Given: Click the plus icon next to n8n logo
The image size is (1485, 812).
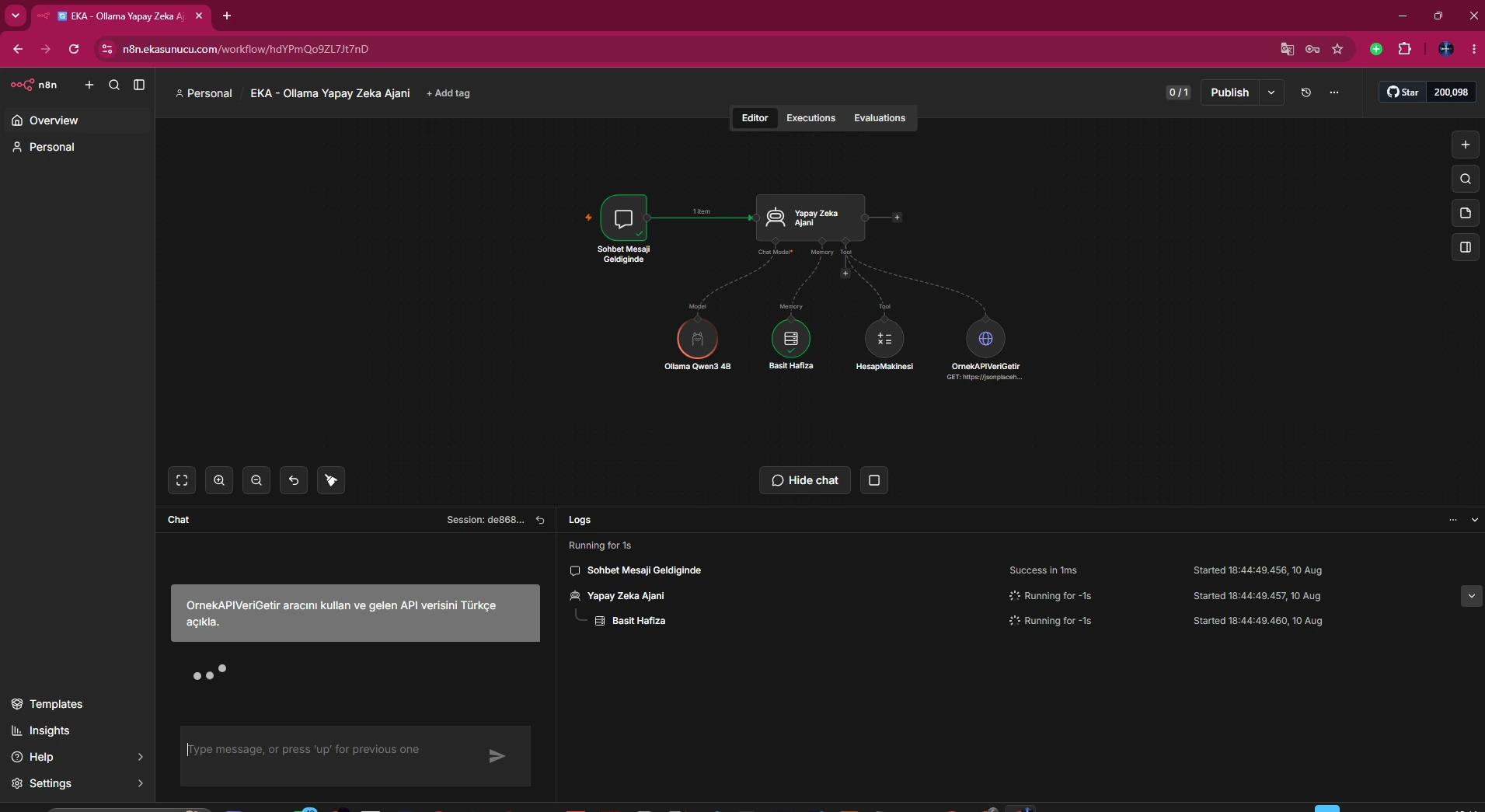Looking at the screenshot, I should pyautogui.click(x=89, y=85).
